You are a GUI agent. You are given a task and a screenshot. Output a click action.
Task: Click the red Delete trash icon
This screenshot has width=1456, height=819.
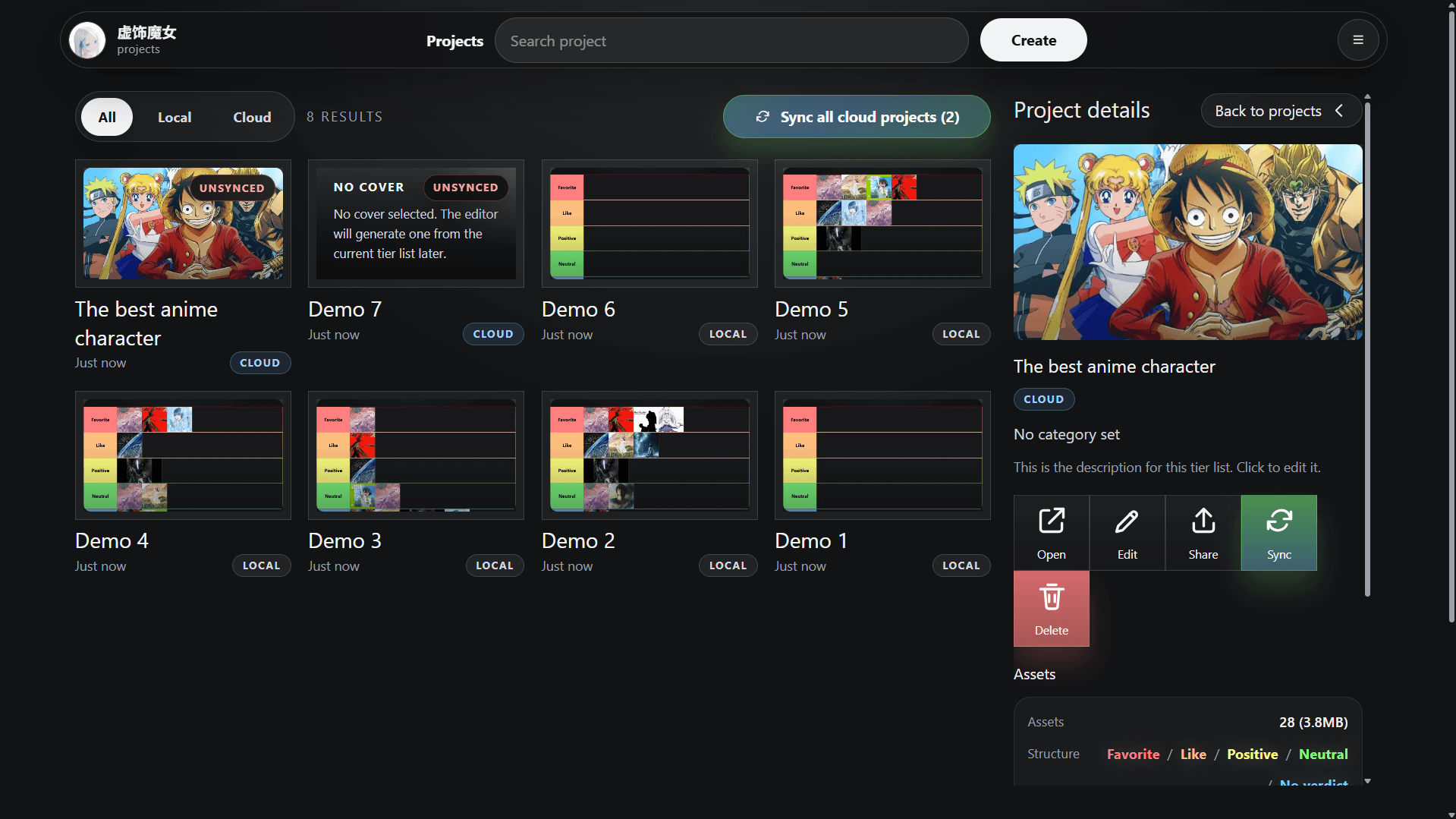click(1051, 608)
